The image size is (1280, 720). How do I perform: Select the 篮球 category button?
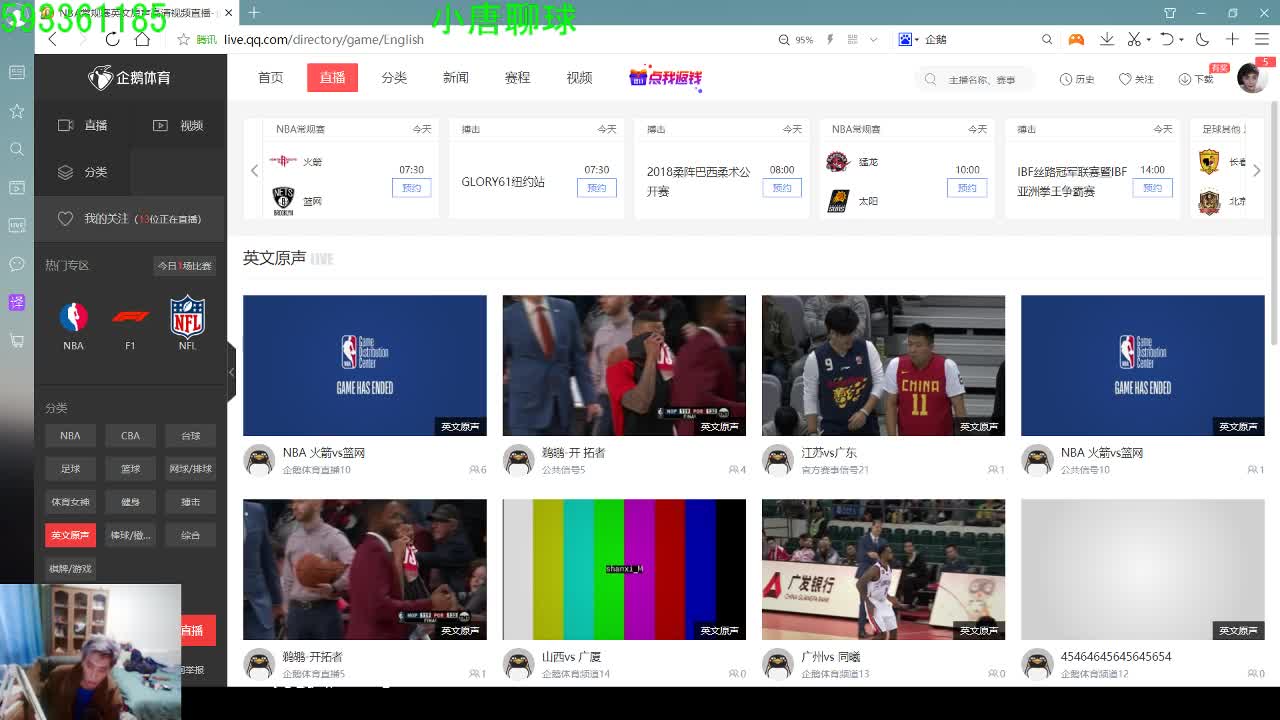(x=130, y=468)
